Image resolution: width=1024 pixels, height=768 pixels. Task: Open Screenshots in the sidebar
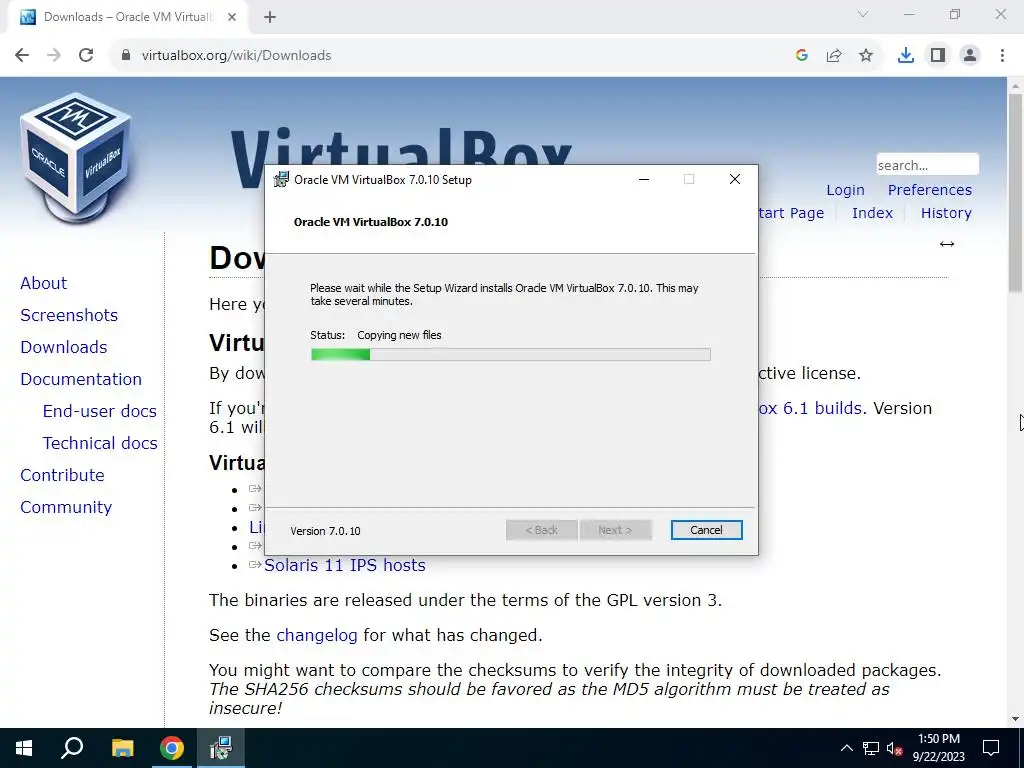pyautogui.click(x=69, y=315)
